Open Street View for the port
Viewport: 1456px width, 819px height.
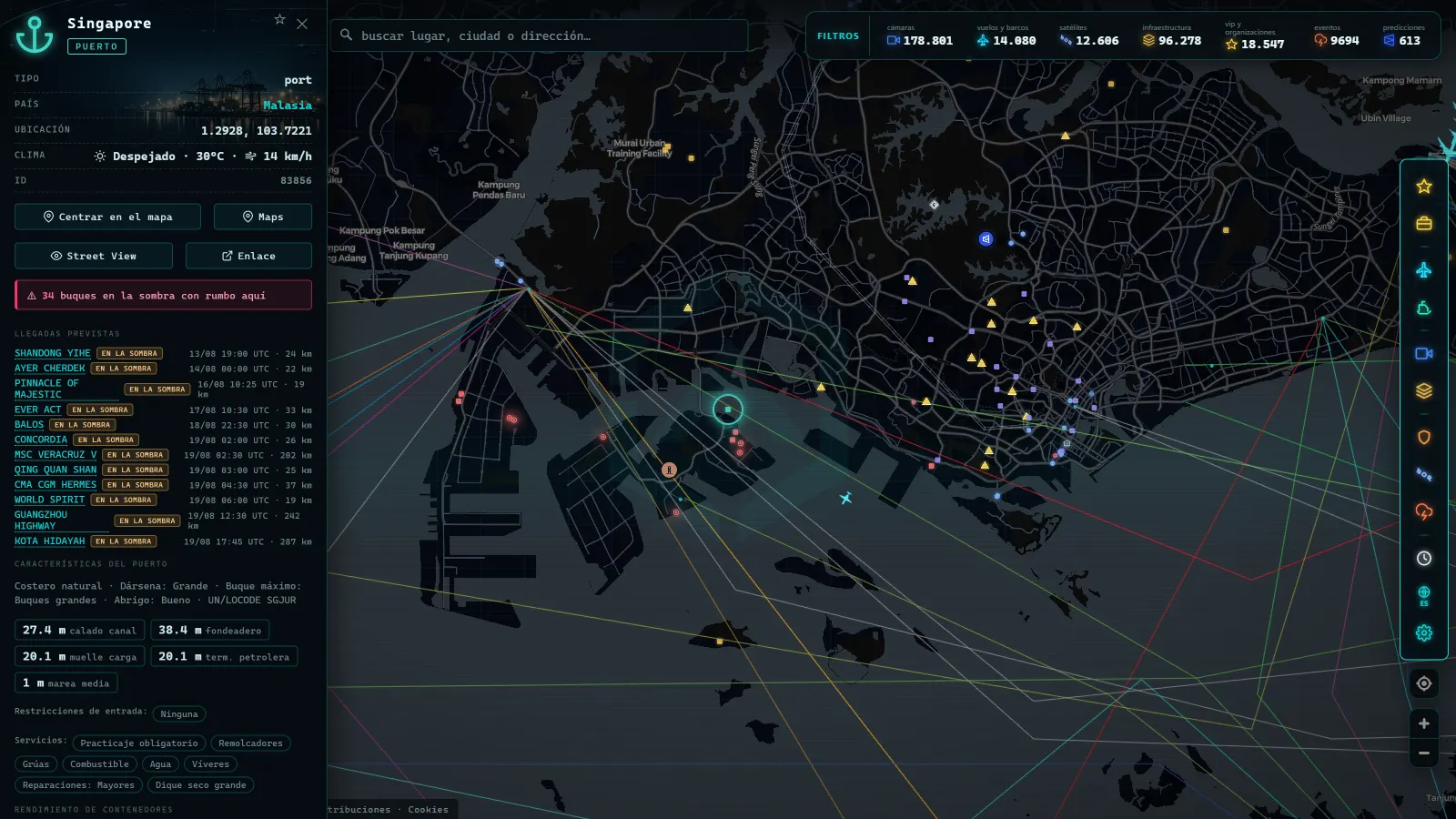click(x=94, y=256)
